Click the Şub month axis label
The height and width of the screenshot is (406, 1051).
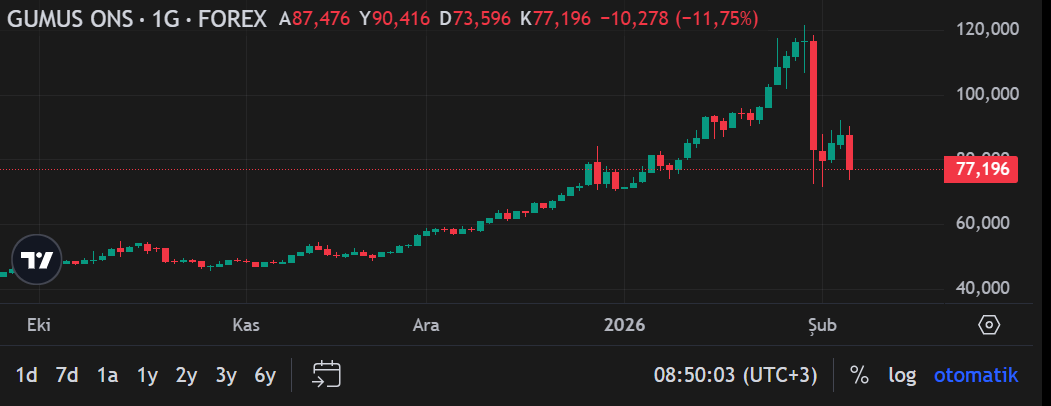(821, 325)
